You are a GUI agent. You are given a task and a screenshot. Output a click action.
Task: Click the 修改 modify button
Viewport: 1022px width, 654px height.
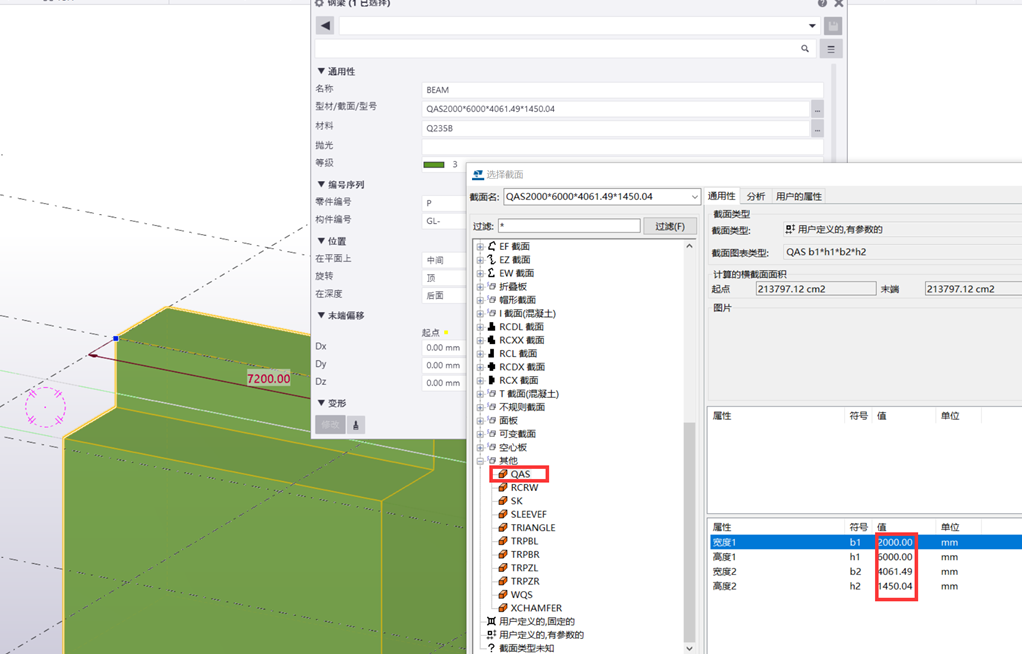click(x=330, y=425)
